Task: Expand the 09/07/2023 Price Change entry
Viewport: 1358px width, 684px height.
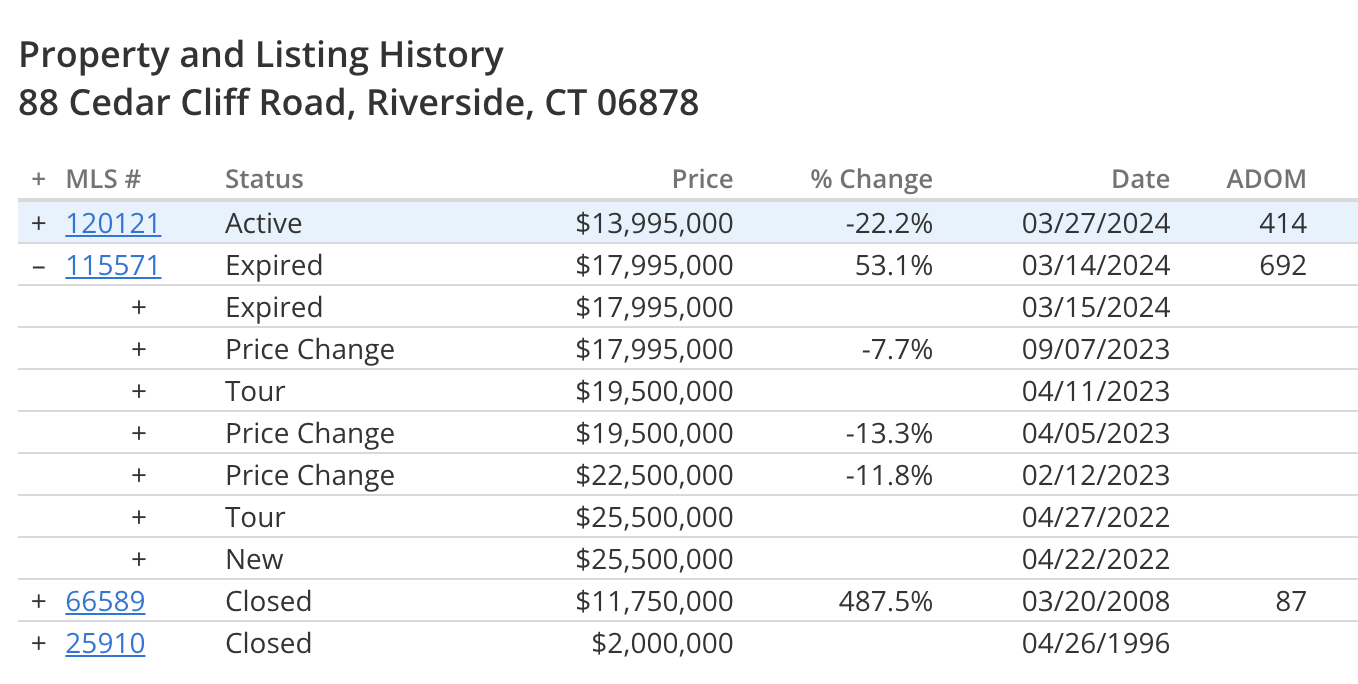Action: 139,350
